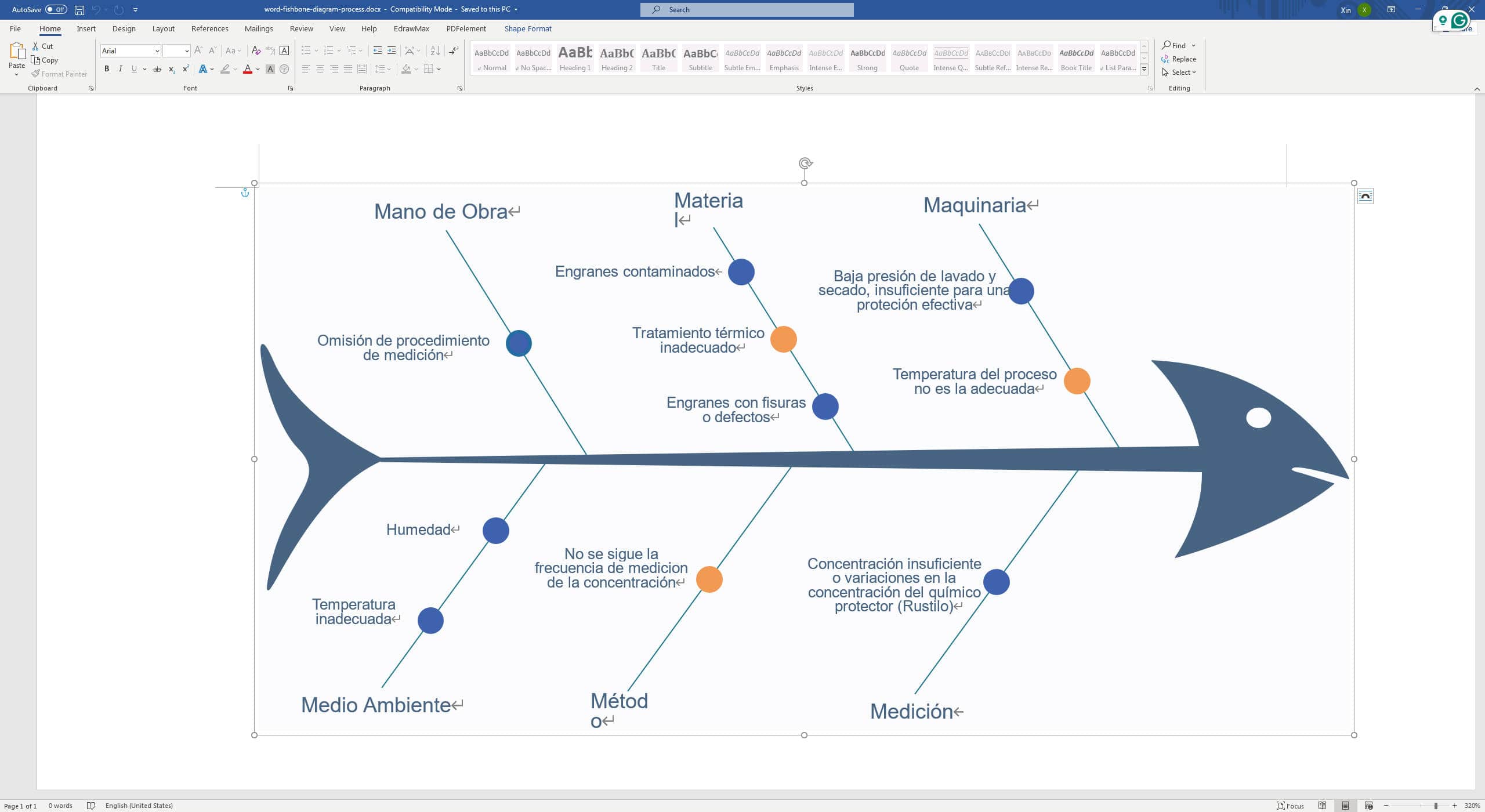Apply strikethrough formatting to text
The height and width of the screenshot is (812, 1485).
click(157, 69)
